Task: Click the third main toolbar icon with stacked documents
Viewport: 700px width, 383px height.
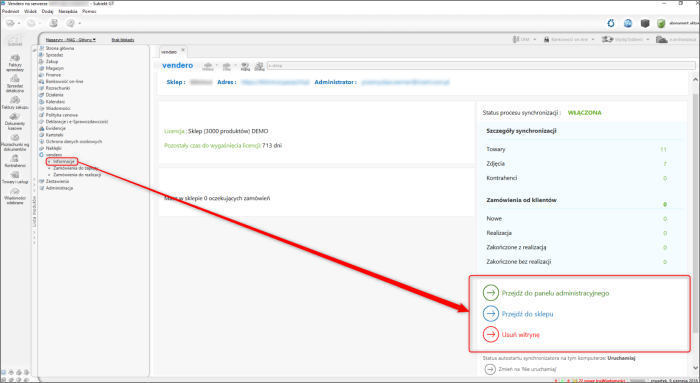Action: click(54, 23)
